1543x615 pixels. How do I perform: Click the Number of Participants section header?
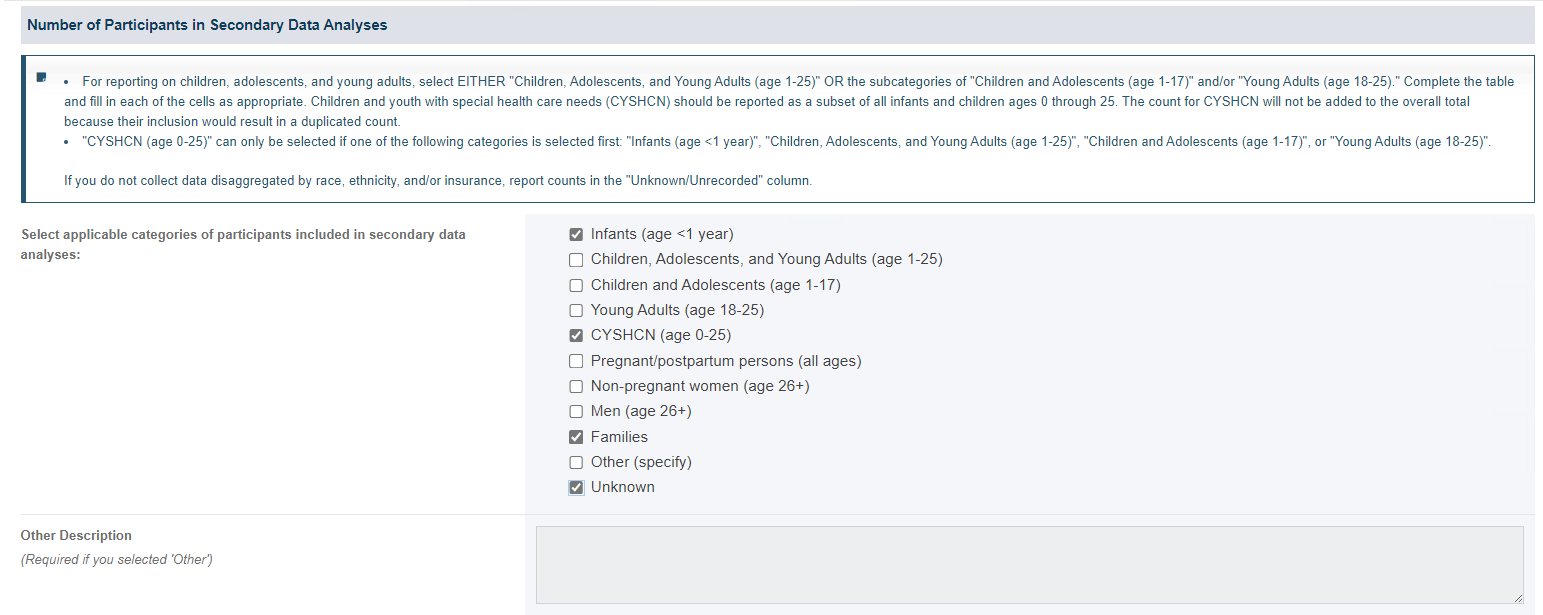(x=207, y=25)
